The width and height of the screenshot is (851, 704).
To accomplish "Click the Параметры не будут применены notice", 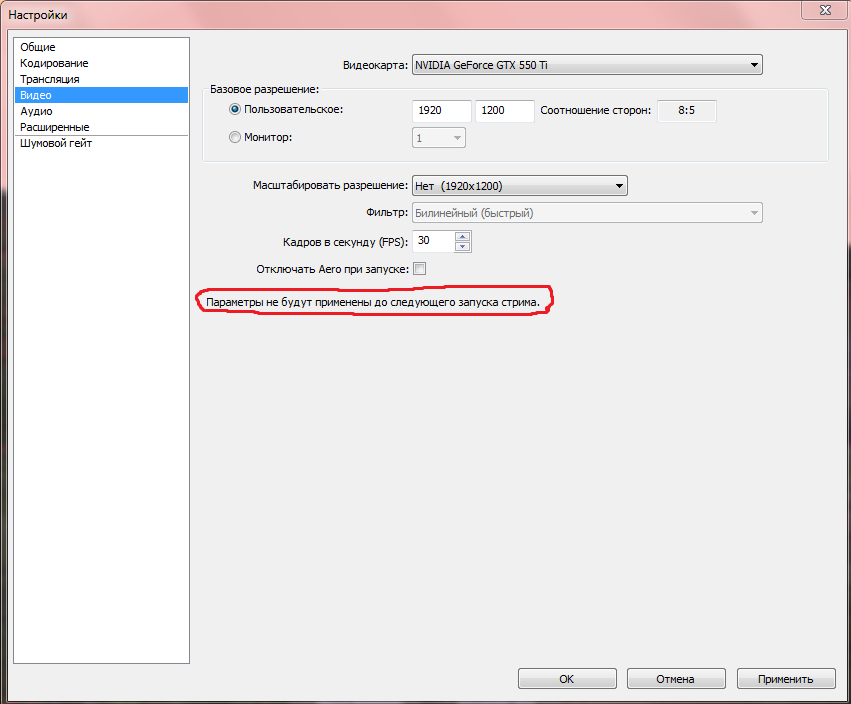I will tap(373, 302).
